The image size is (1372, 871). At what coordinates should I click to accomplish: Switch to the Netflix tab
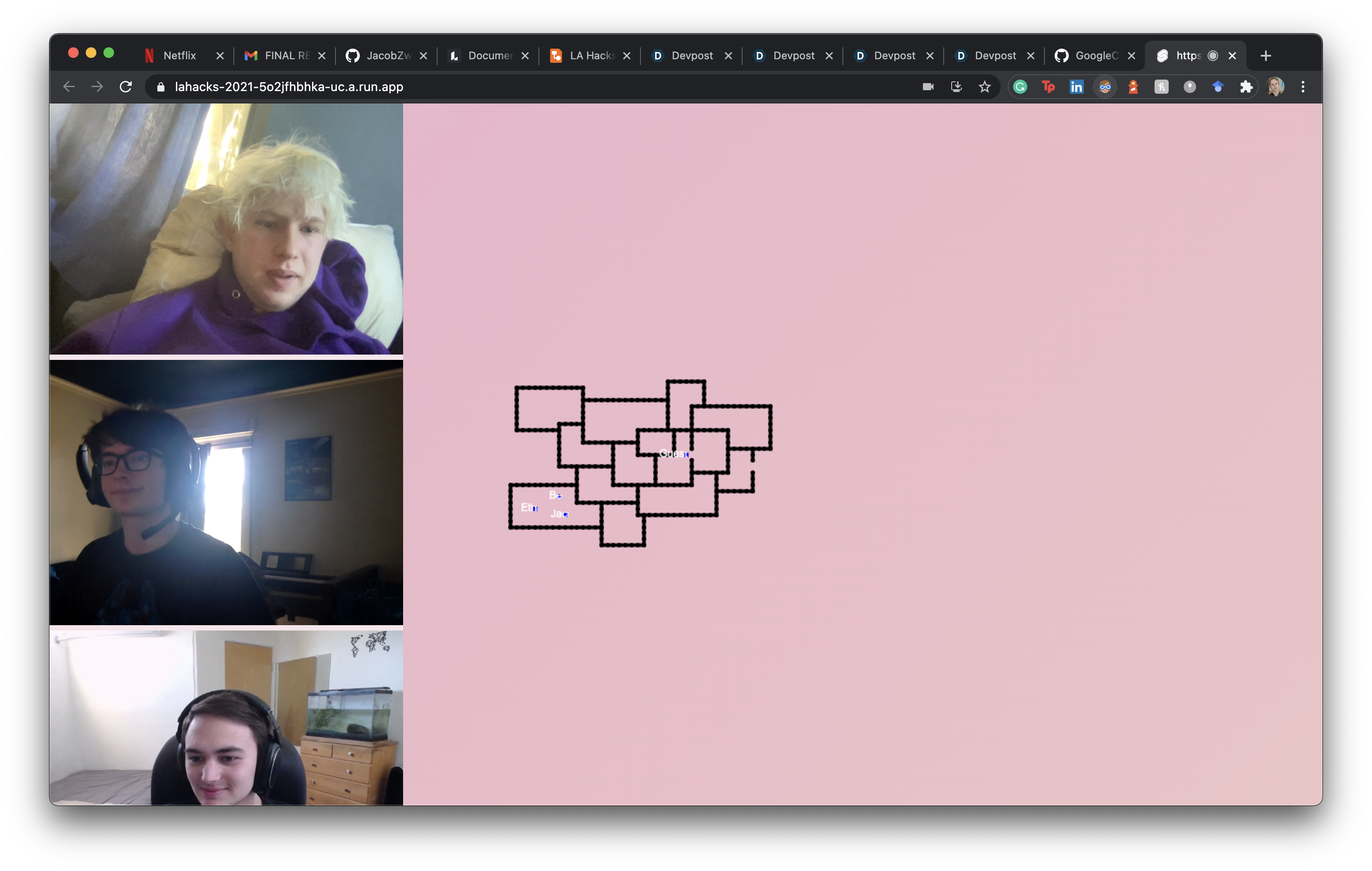(x=179, y=55)
